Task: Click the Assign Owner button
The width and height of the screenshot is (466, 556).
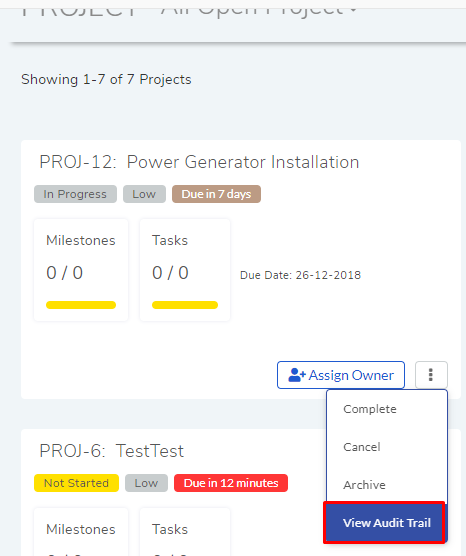Action: pos(341,375)
